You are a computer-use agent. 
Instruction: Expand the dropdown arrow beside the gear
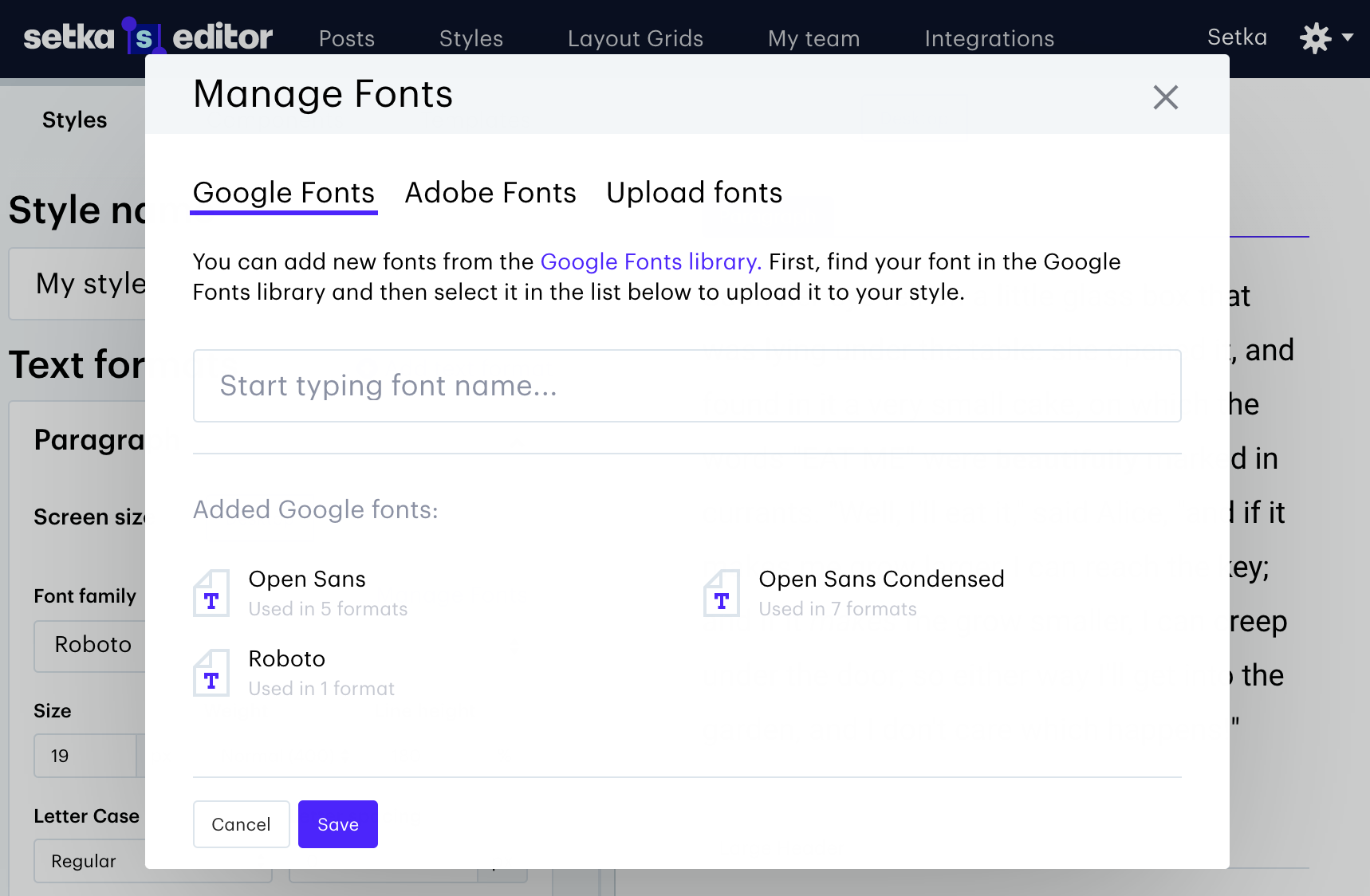point(1348,37)
